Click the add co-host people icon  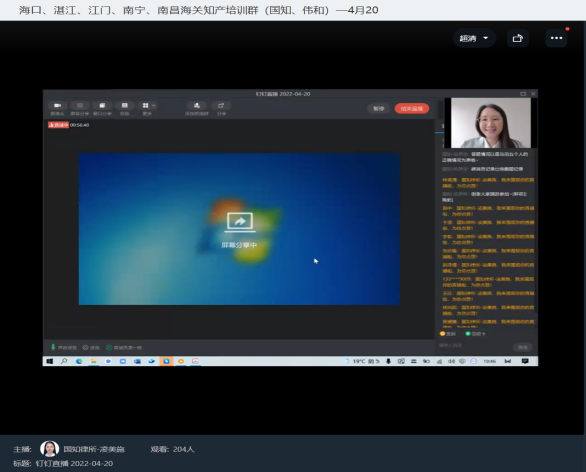197,106
